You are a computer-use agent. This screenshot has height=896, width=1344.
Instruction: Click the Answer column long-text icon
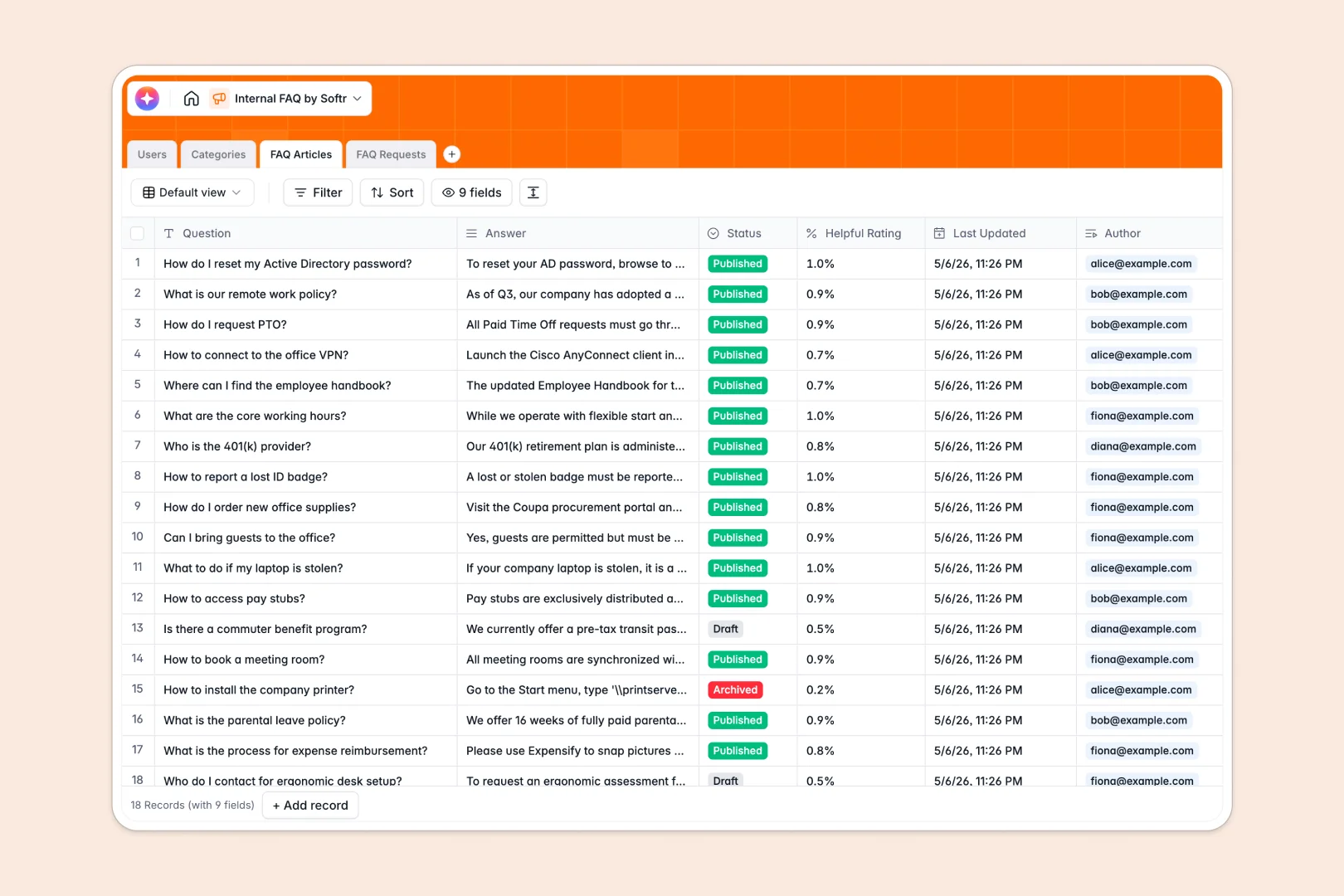[471, 234]
